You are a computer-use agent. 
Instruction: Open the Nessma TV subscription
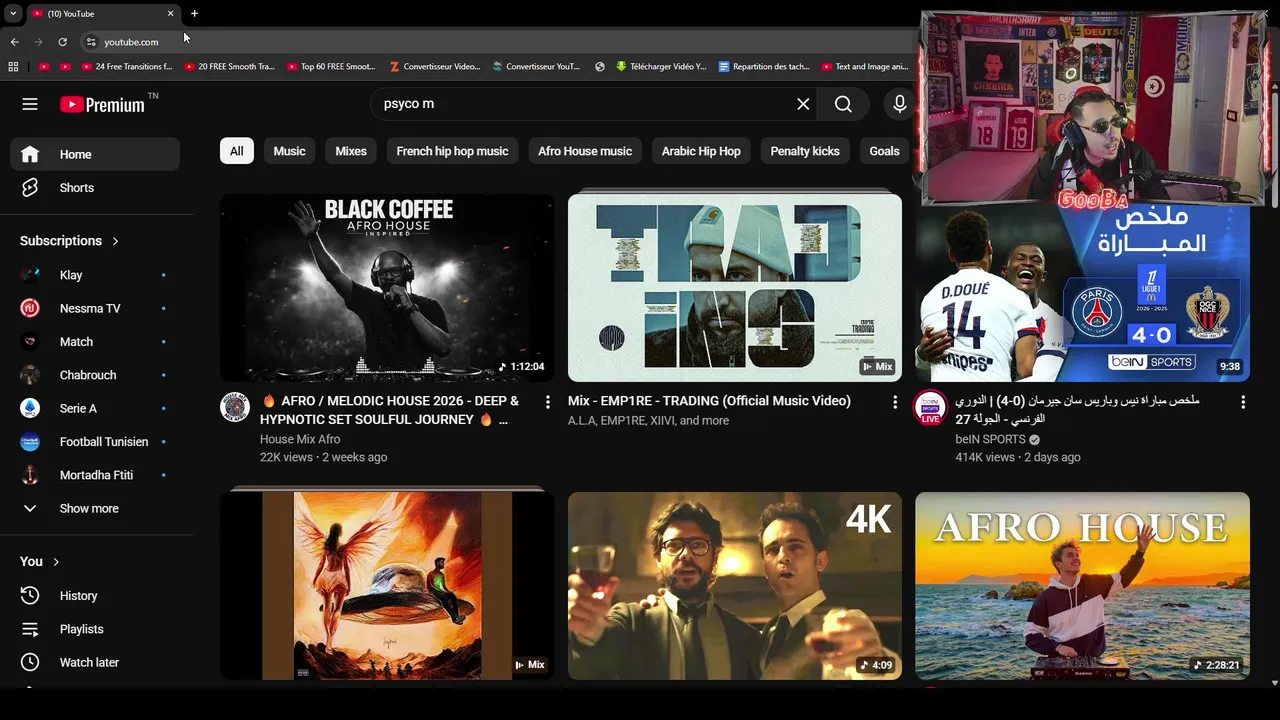click(95, 308)
